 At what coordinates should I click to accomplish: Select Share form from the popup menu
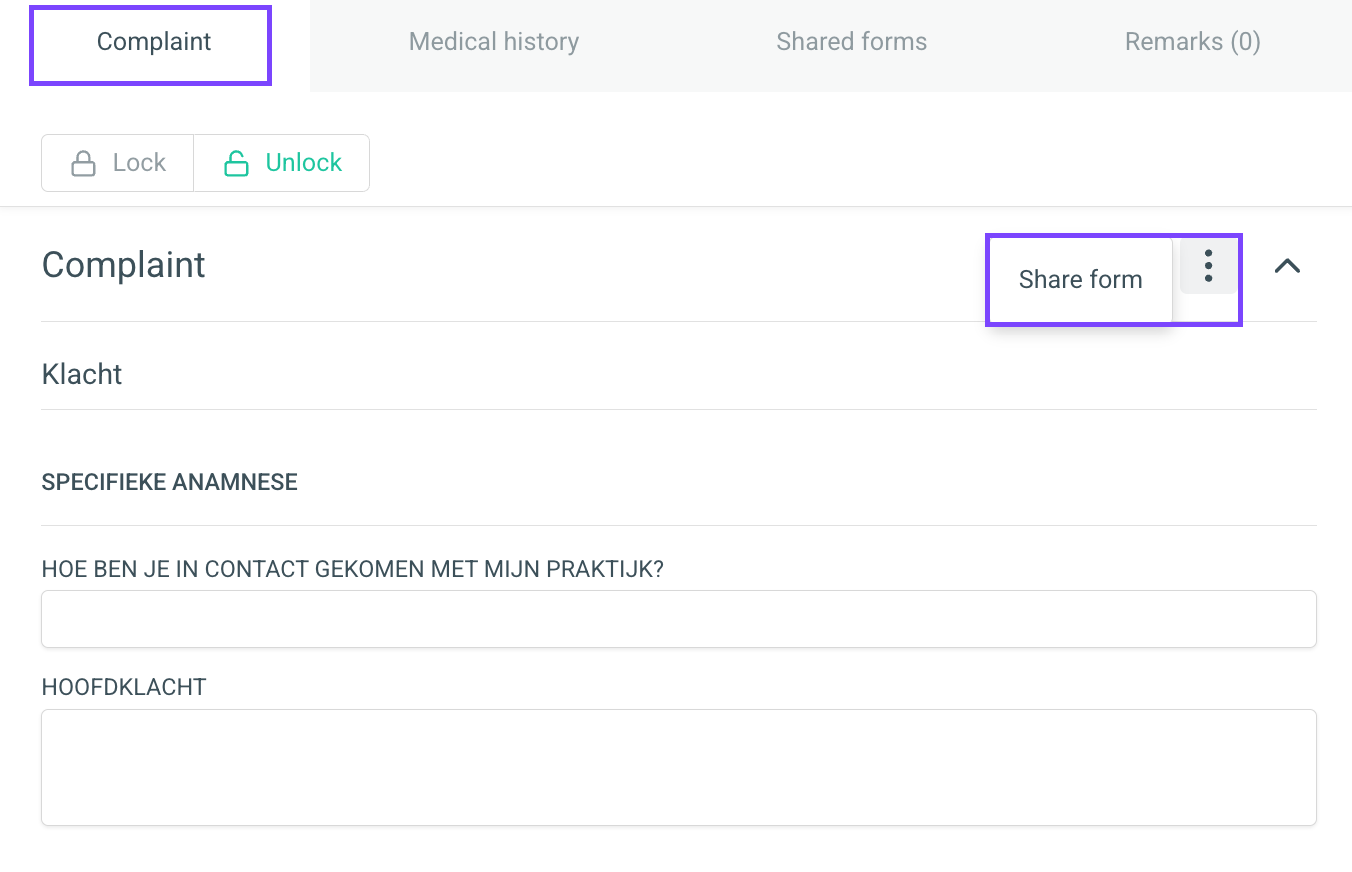click(1080, 279)
